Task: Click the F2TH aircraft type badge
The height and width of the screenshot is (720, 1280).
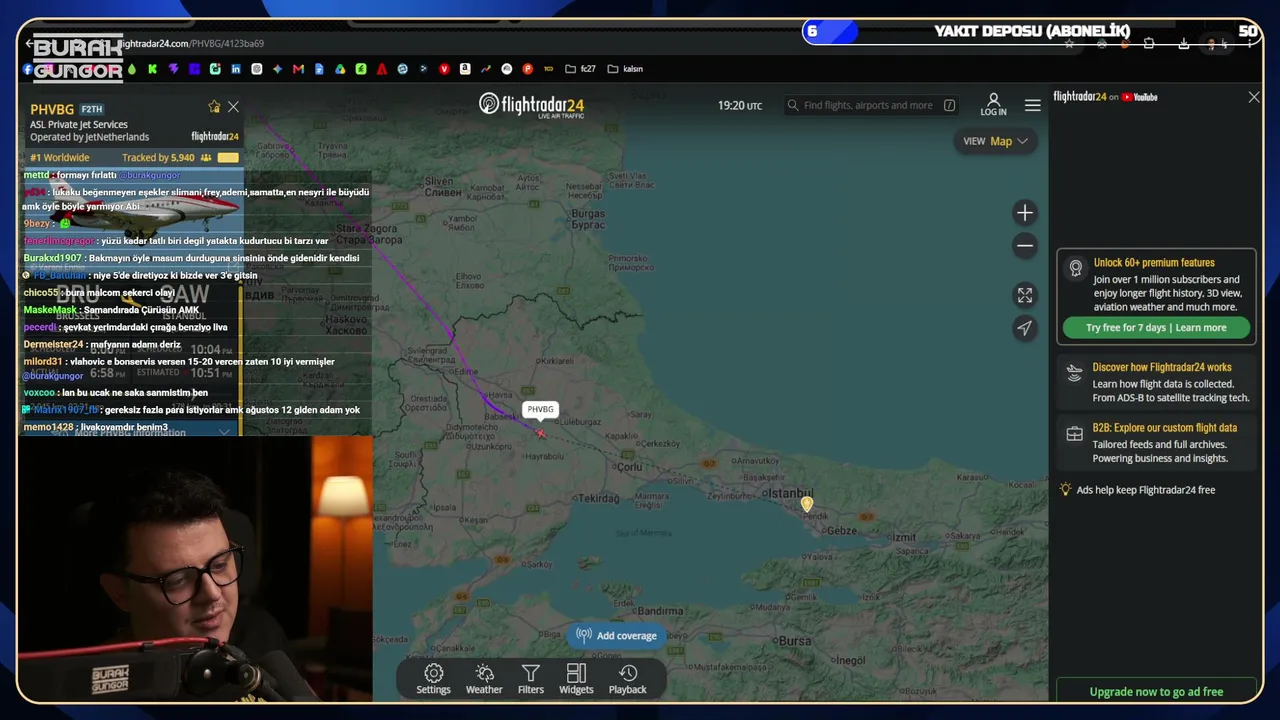Action: pyautogui.click(x=92, y=109)
